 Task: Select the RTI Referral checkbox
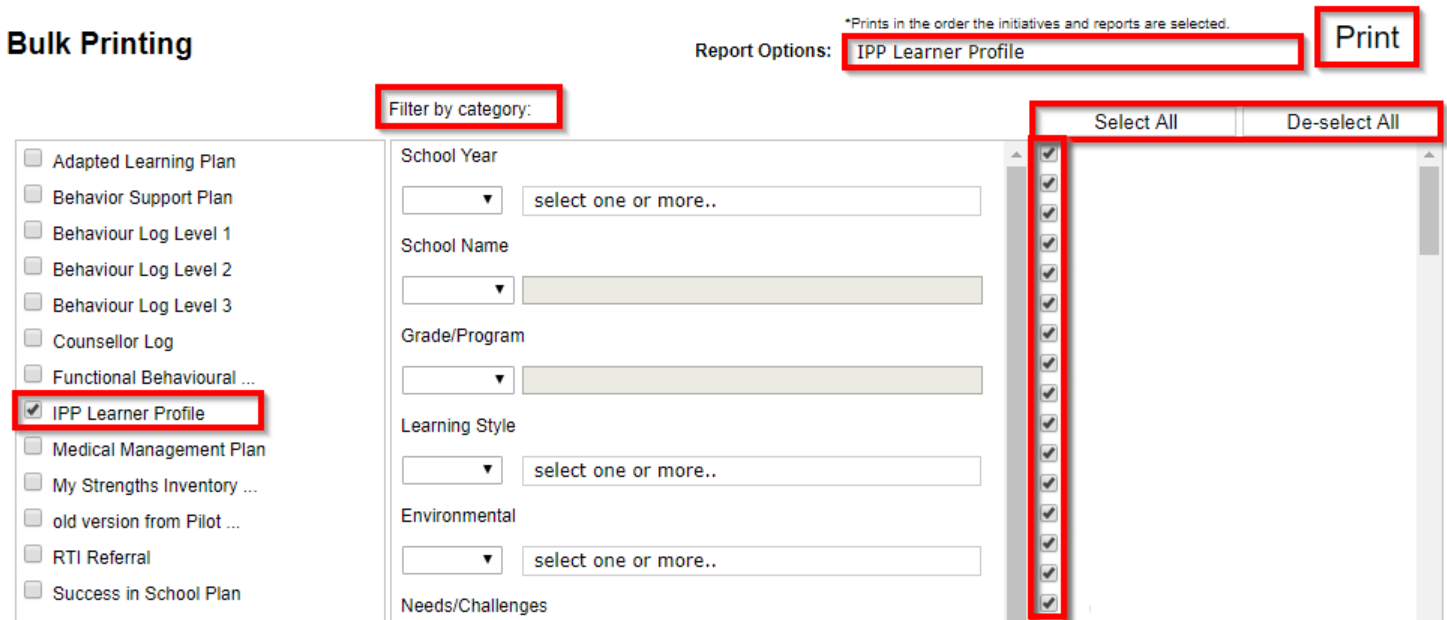pyautogui.click(x=34, y=554)
